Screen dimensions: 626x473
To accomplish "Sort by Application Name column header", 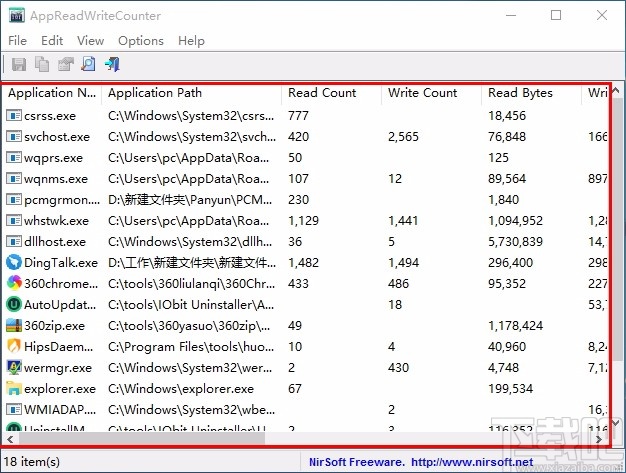I will tap(52, 93).
